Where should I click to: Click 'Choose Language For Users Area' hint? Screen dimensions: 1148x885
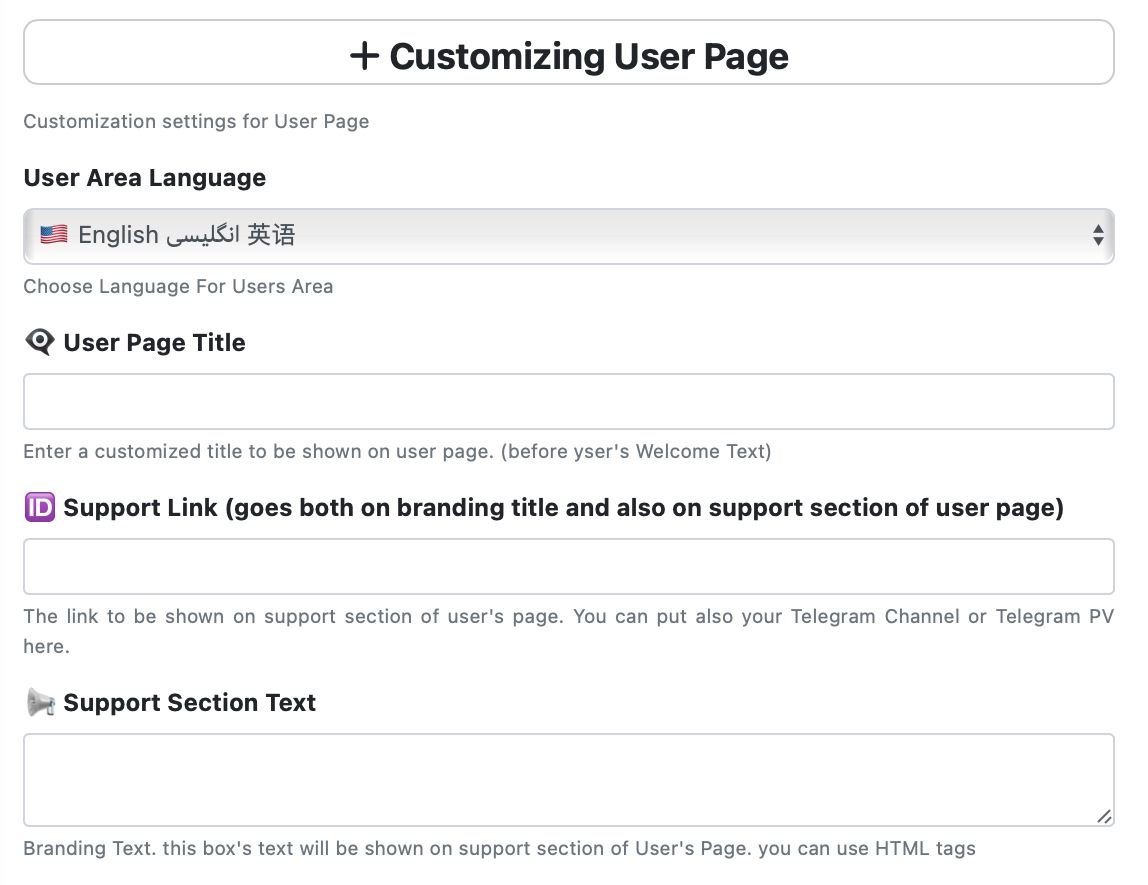(x=178, y=286)
